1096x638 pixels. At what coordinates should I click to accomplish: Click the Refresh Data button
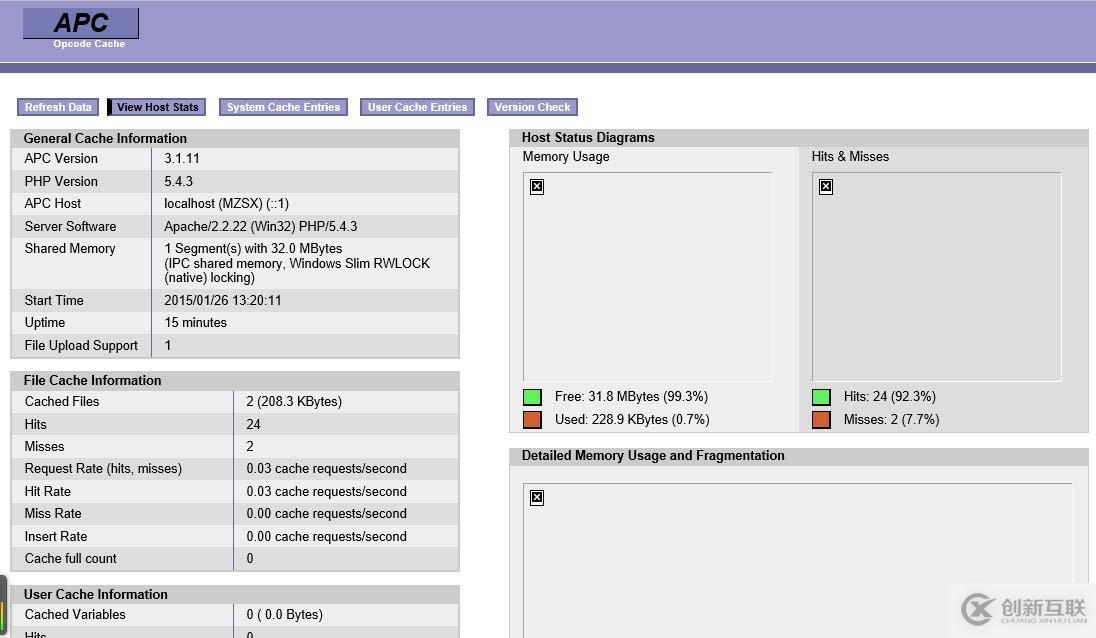click(x=58, y=107)
